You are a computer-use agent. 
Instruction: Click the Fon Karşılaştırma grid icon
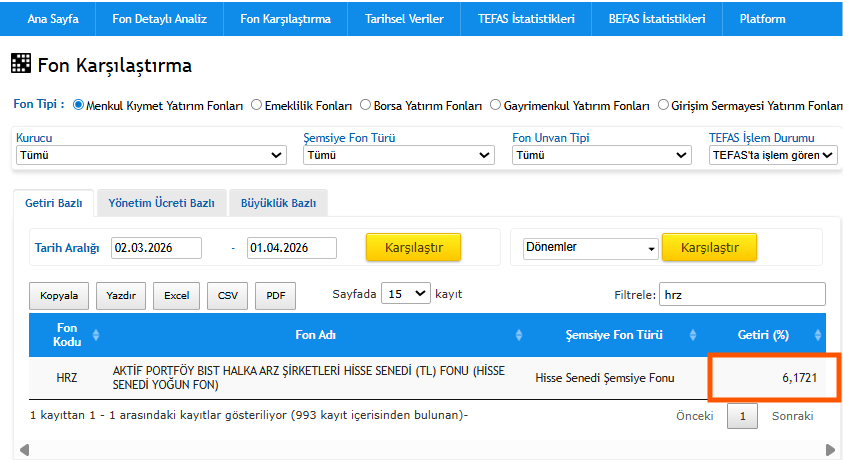21,63
